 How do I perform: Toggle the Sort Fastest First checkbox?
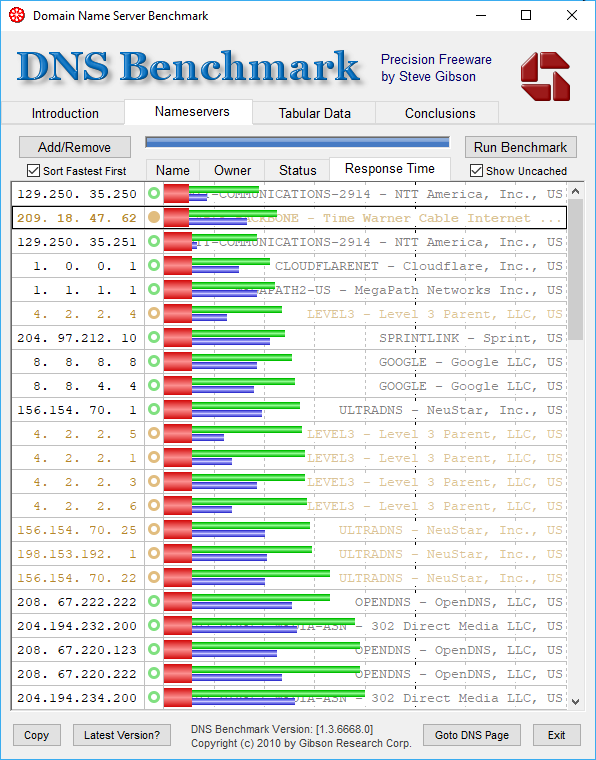click(33, 171)
